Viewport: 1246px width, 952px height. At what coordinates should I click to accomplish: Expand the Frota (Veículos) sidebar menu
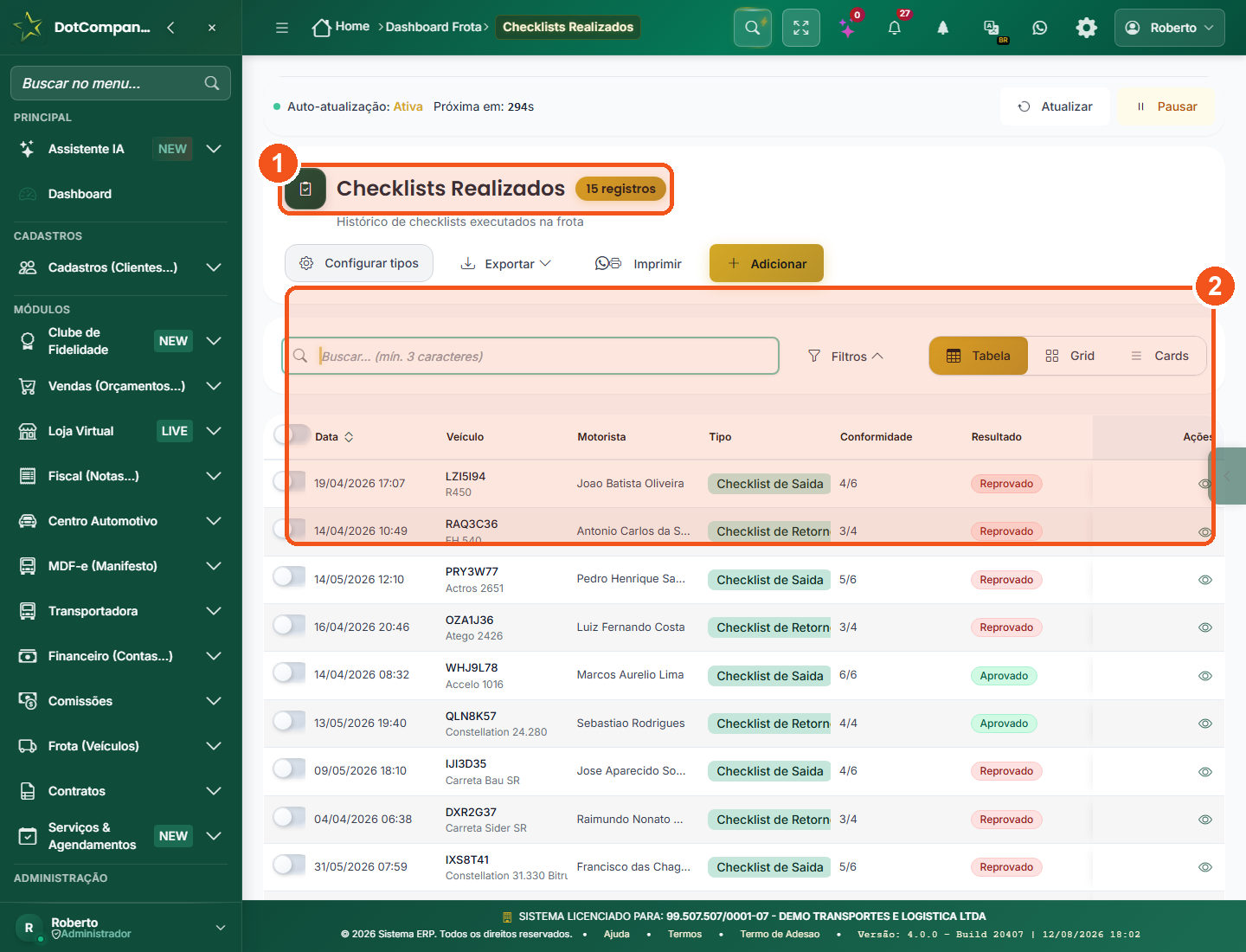pyautogui.click(x=121, y=746)
